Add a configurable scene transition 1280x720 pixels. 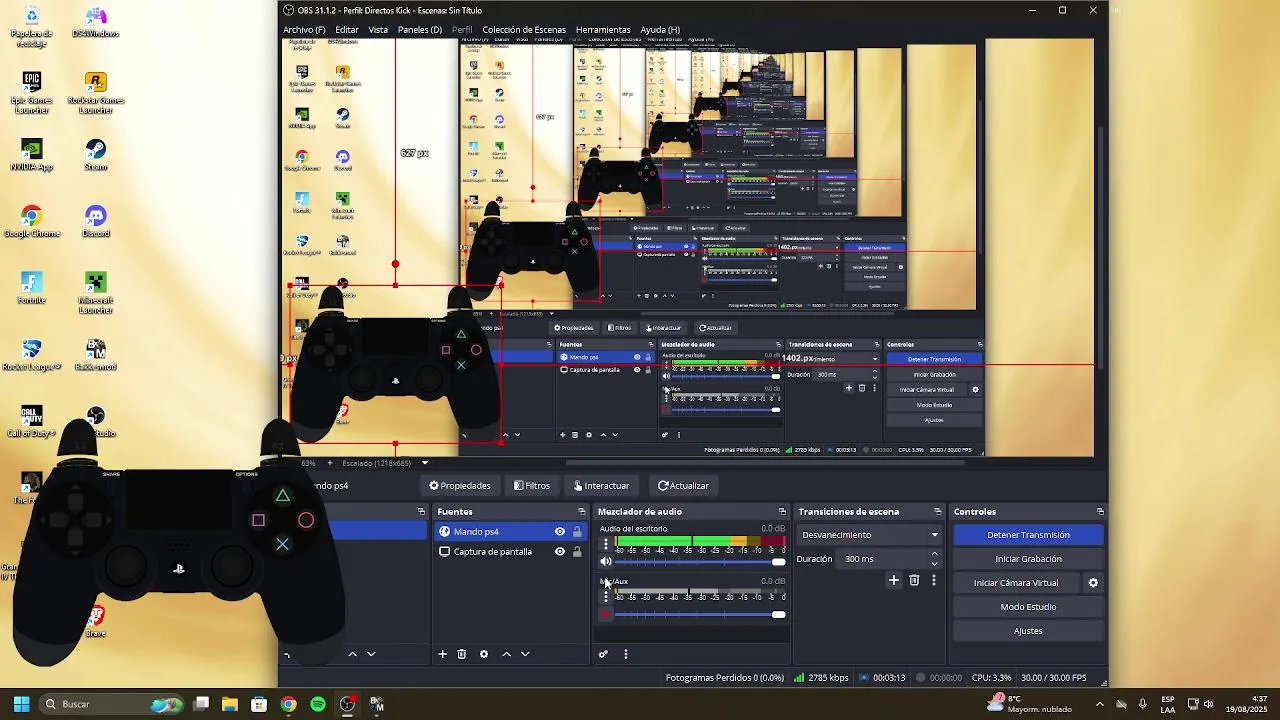coord(894,580)
